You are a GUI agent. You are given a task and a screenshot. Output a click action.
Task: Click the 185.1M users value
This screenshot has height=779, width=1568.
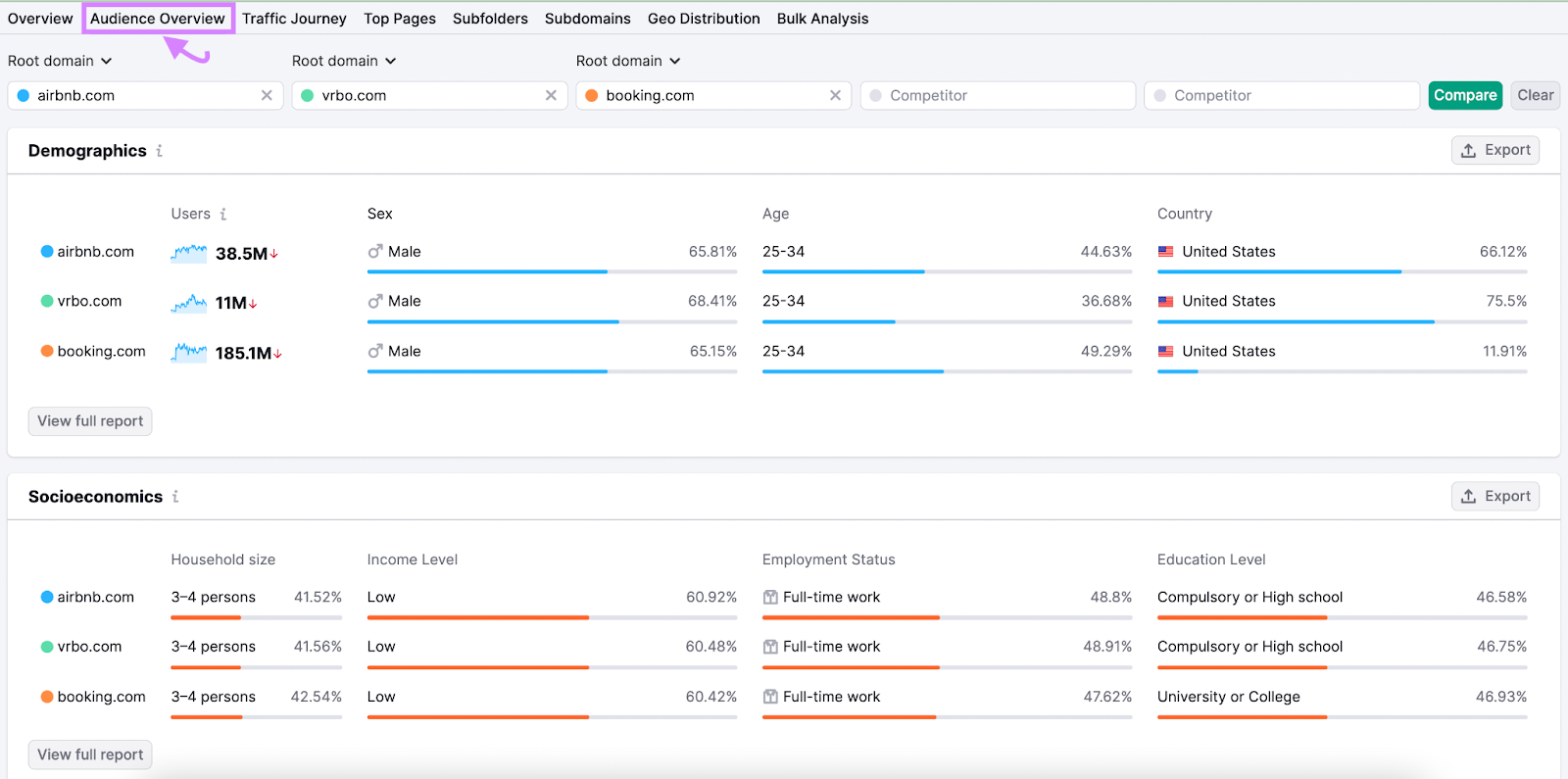pos(243,353)
